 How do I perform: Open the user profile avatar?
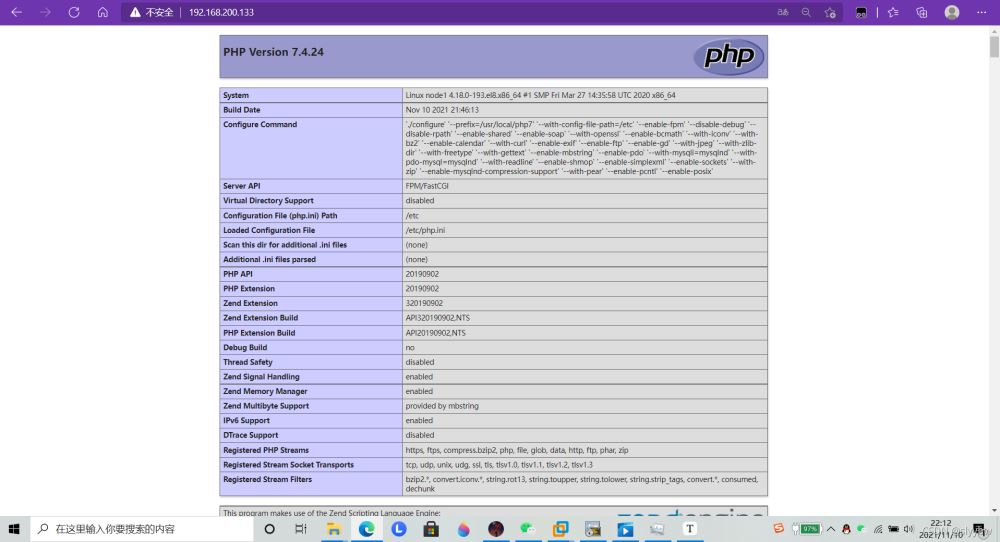[x=952, y=12]
